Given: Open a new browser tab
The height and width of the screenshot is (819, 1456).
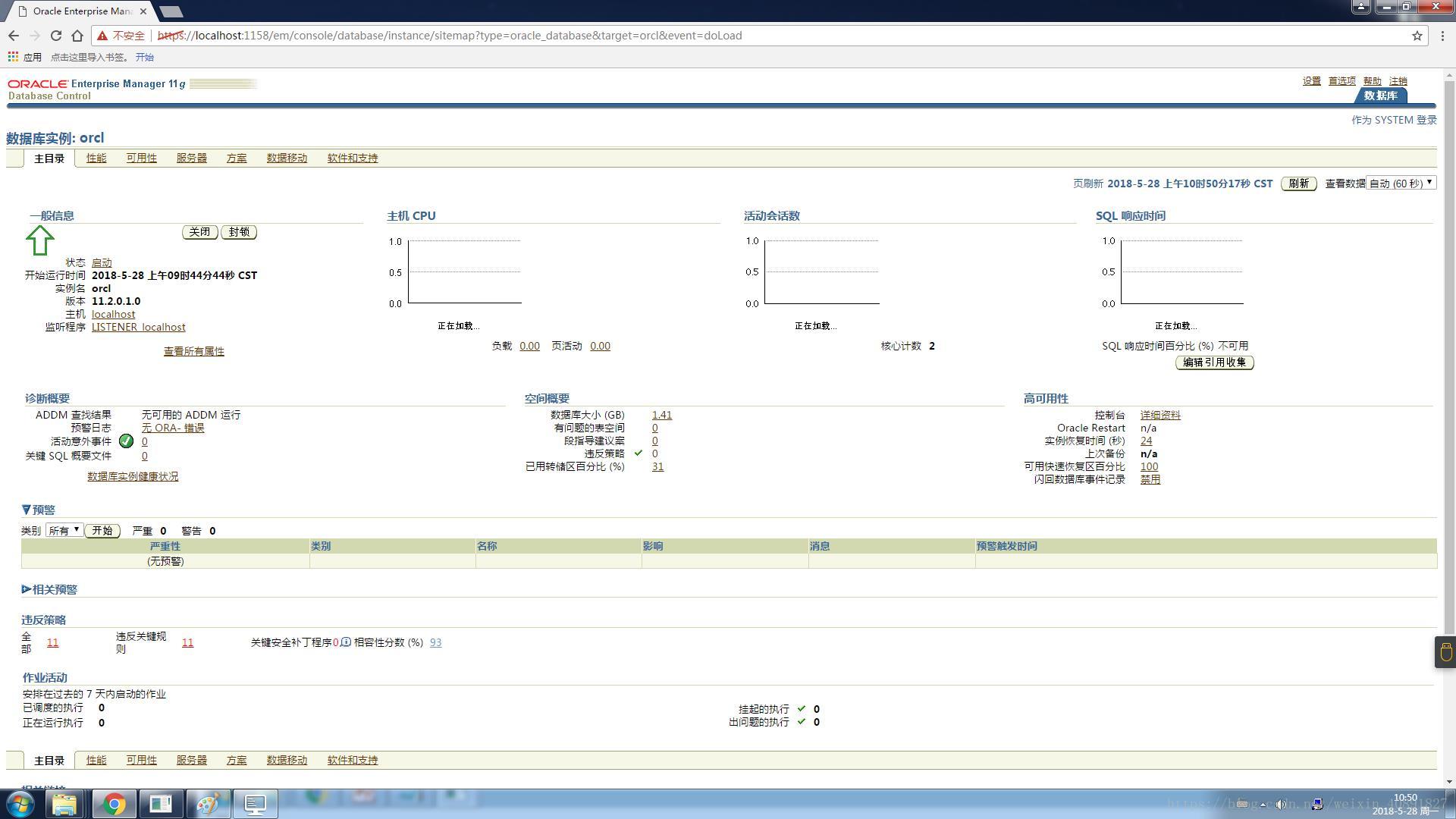Looking at the screenshot, I should click(x=172, y=11).
